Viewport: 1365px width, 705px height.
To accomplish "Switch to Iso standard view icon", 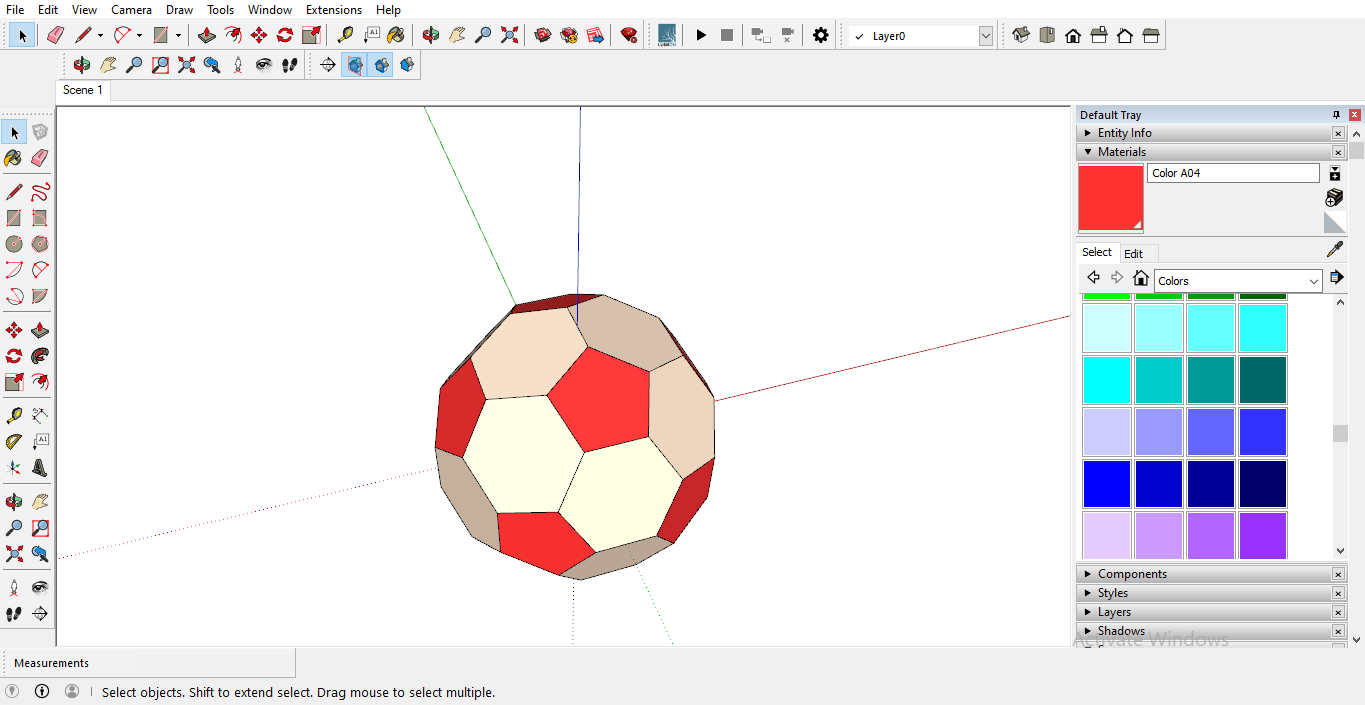I will point(1021,35).
